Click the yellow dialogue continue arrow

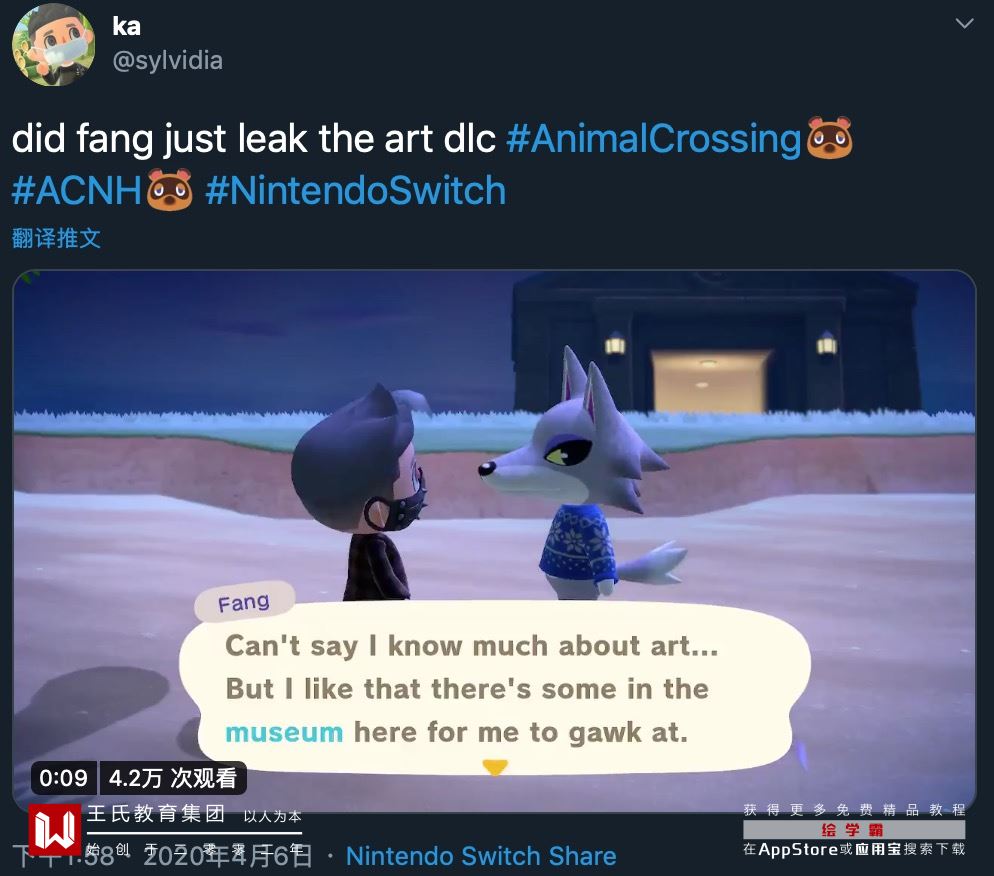pos(495,767)
